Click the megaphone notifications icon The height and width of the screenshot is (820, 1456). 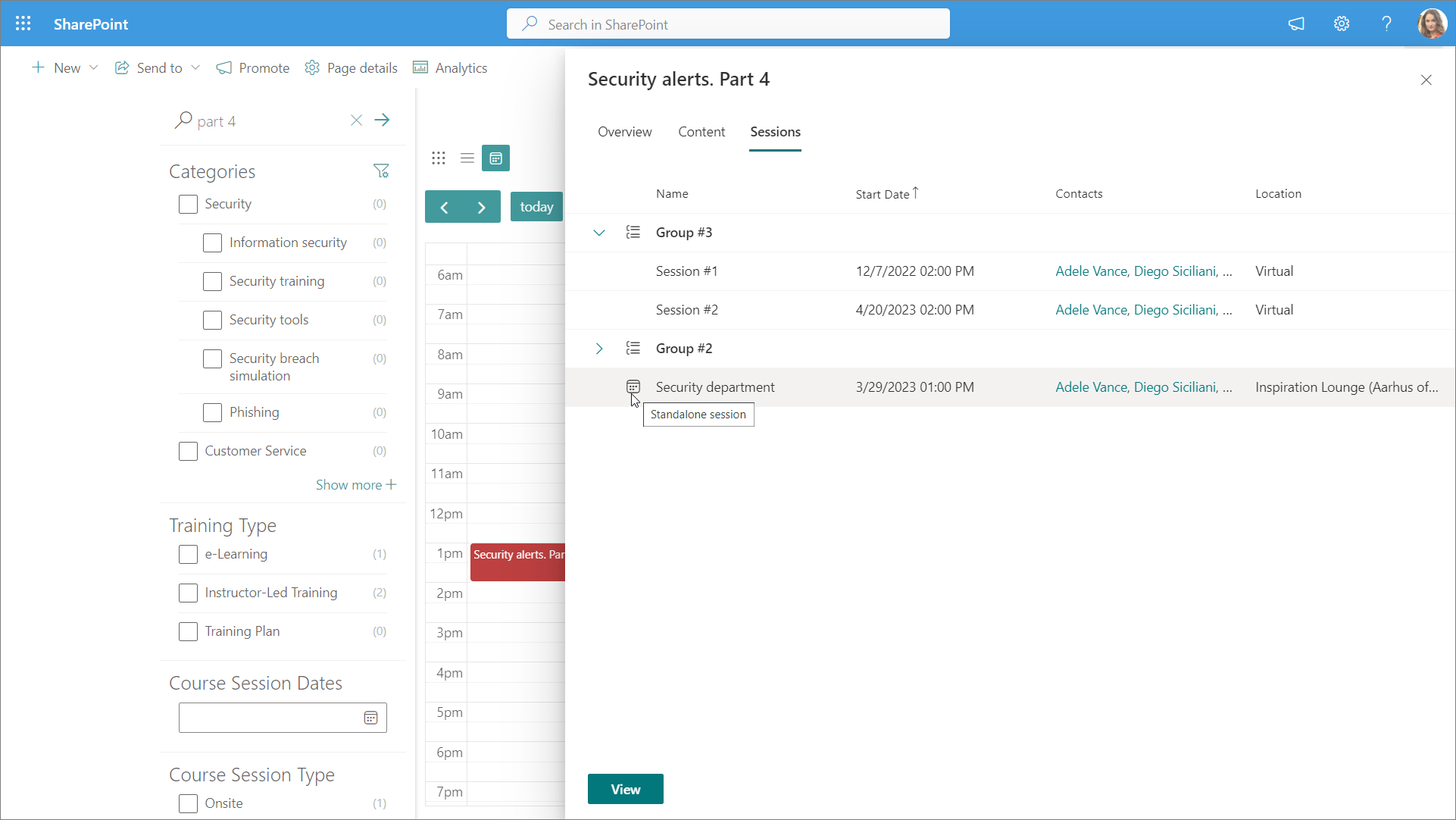pyautogui.click(x=1296, y=23)
